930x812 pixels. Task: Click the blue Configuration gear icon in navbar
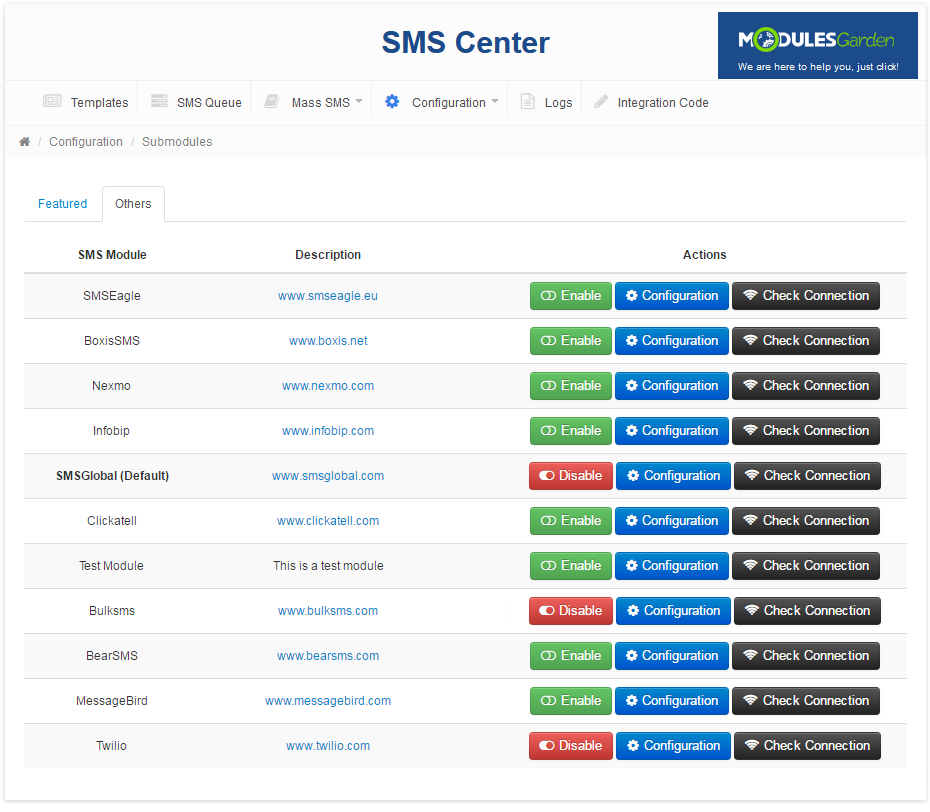[x=392, y=101]
